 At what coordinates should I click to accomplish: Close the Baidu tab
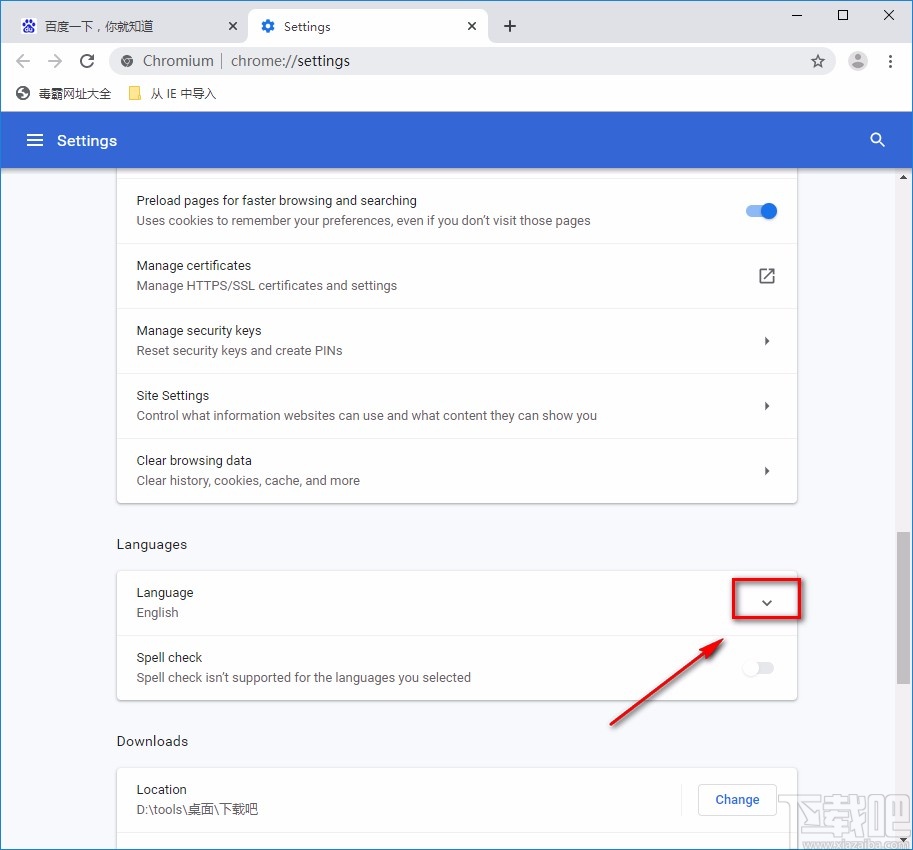click(x=233, y=26)
